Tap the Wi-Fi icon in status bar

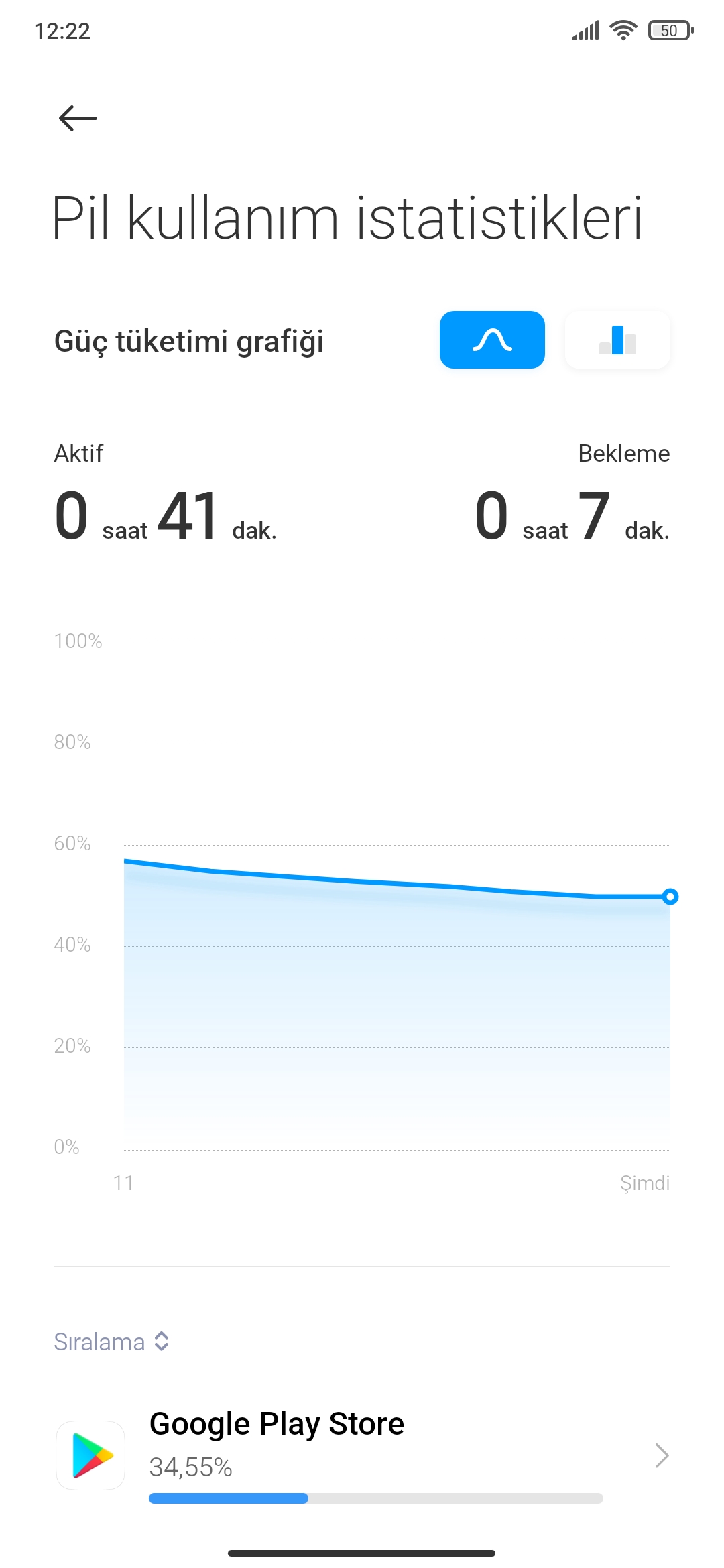click(623, 30)
